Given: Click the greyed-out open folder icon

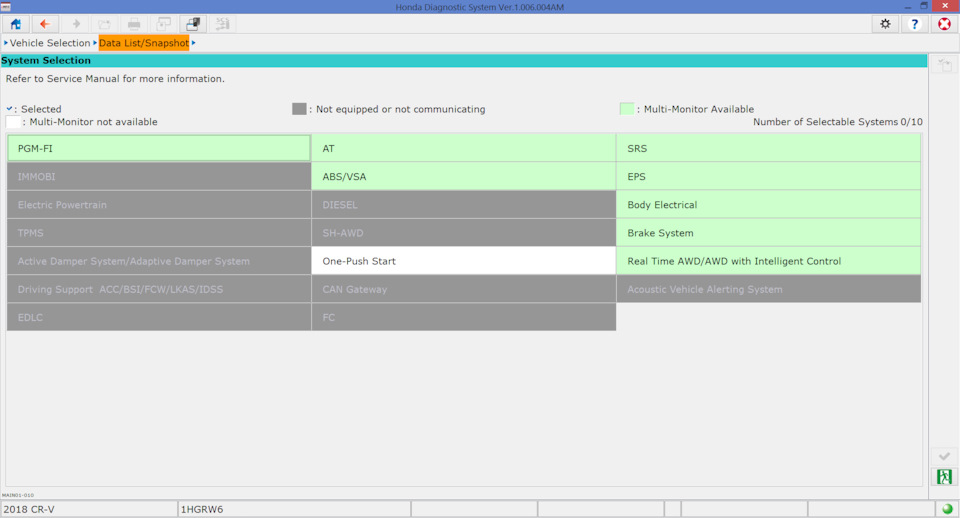Looking at the screenshot, I should pos(104,24).
